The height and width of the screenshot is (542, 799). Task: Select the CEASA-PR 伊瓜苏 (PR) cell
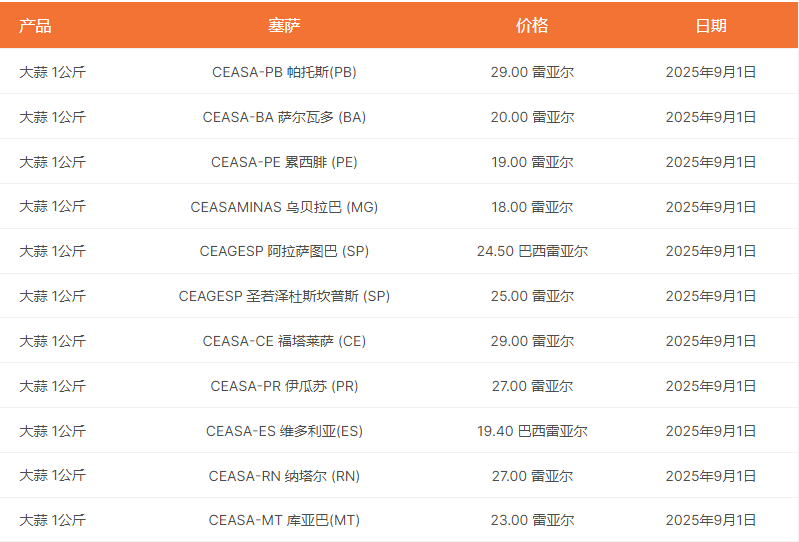[x=284, y=386]
